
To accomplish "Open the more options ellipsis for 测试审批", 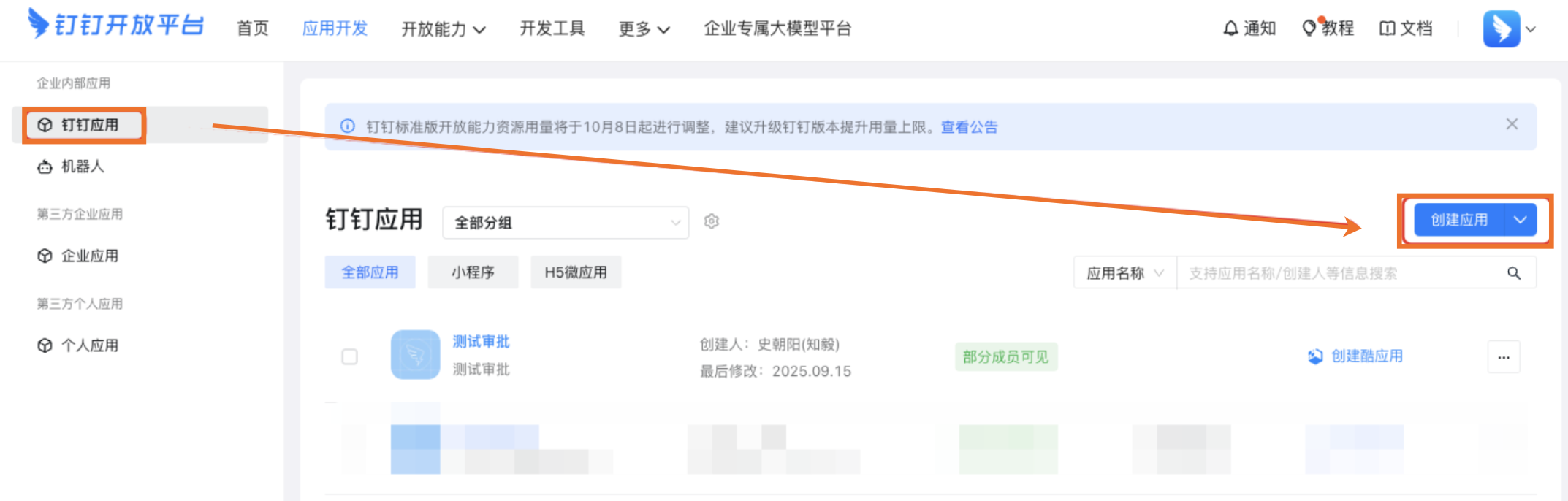I will tap(1504, 357).
